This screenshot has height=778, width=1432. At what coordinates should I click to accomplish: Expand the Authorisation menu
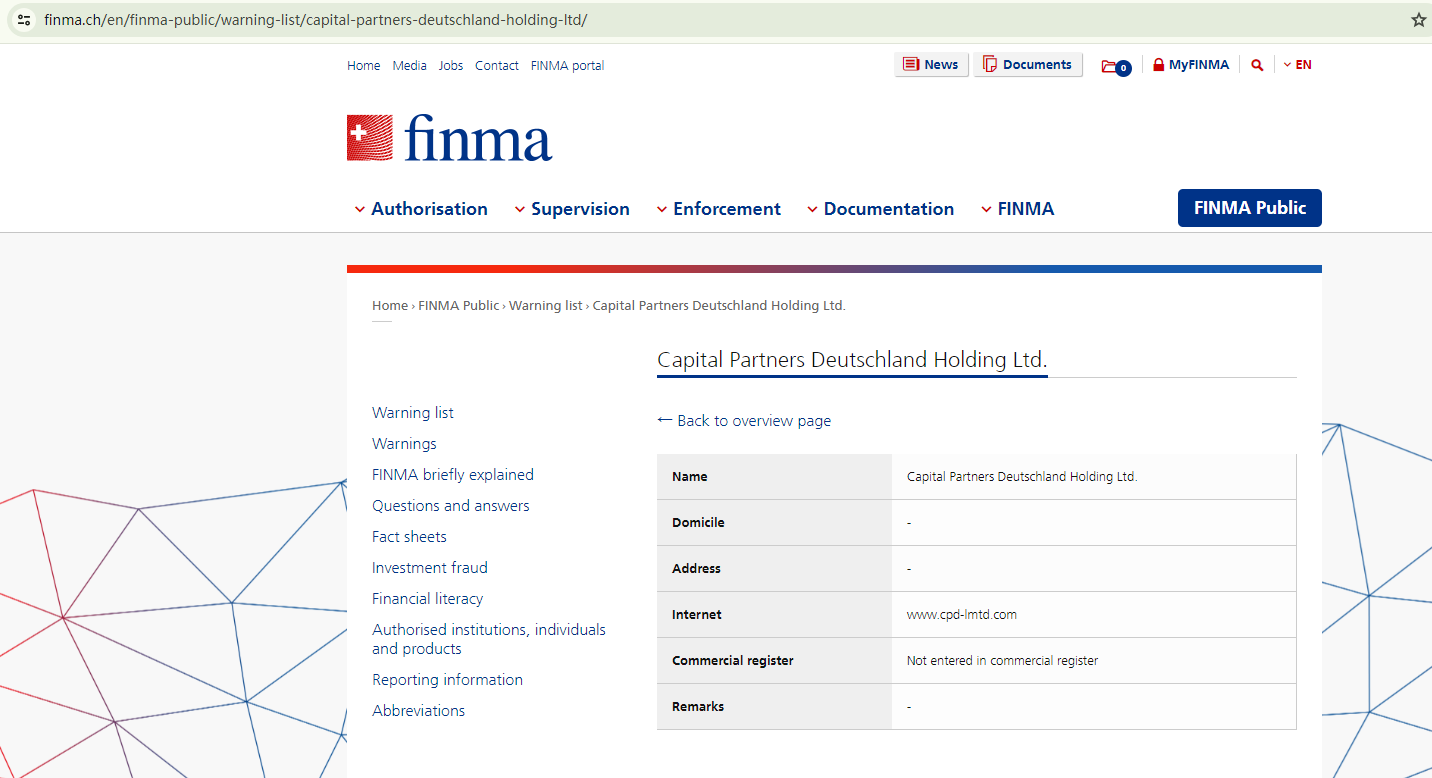pyautogui.click(x=421, y=209)
